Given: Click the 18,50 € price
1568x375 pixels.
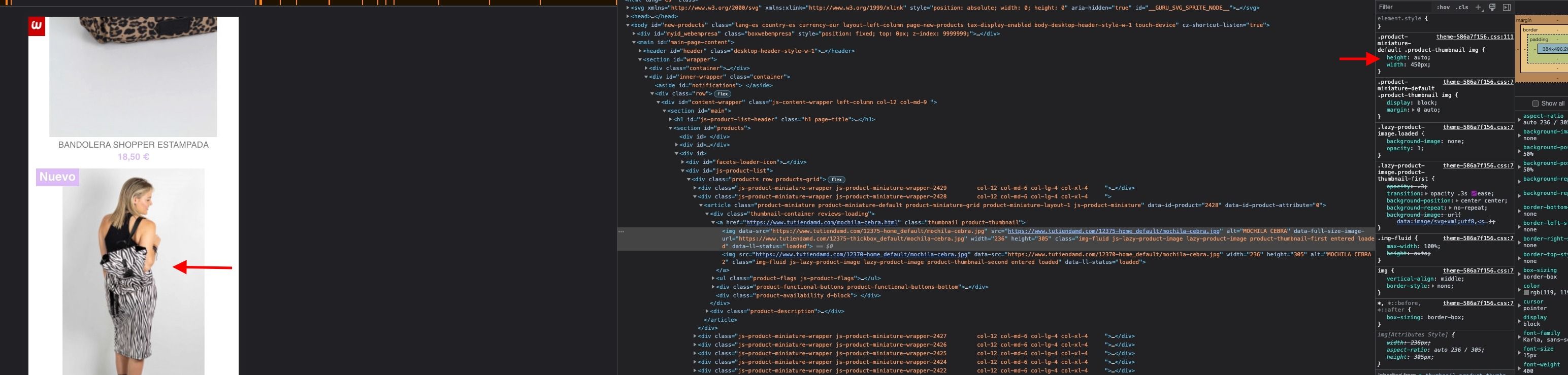Looking at the screenshot, I should [134, 157].
